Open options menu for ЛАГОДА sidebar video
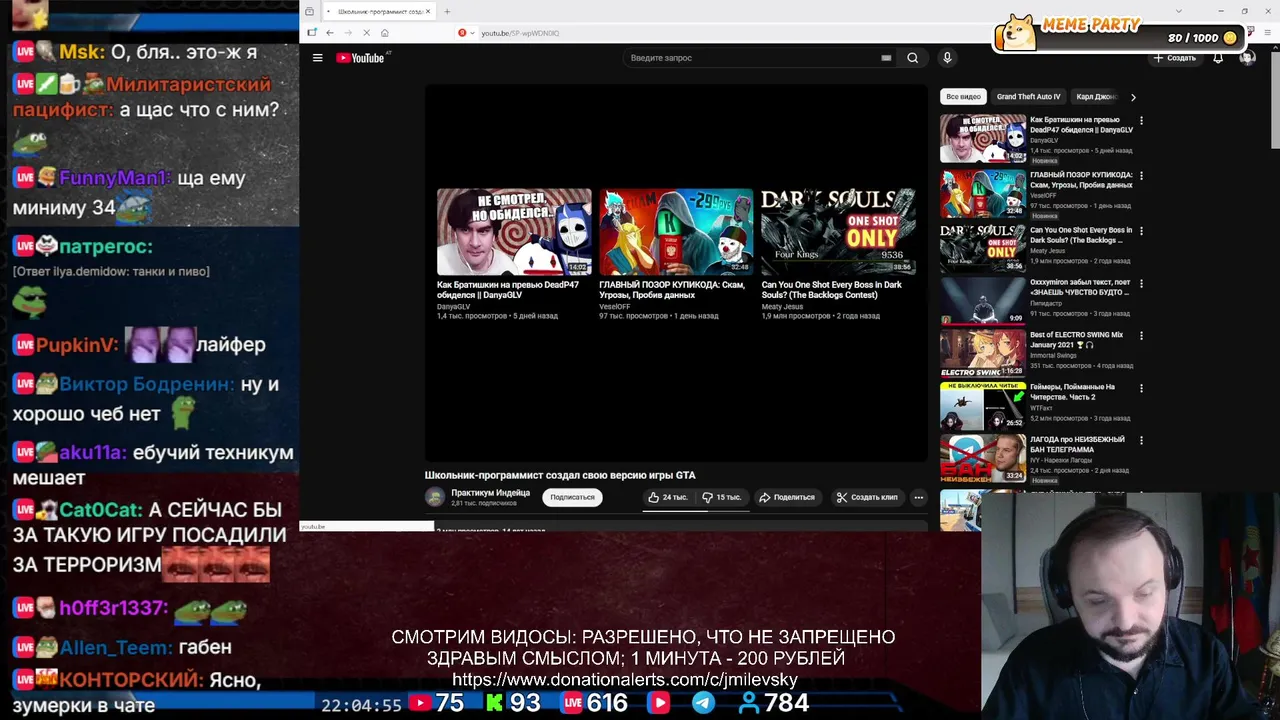Screen dimensions: 1280x720 tap(1141, 440)
